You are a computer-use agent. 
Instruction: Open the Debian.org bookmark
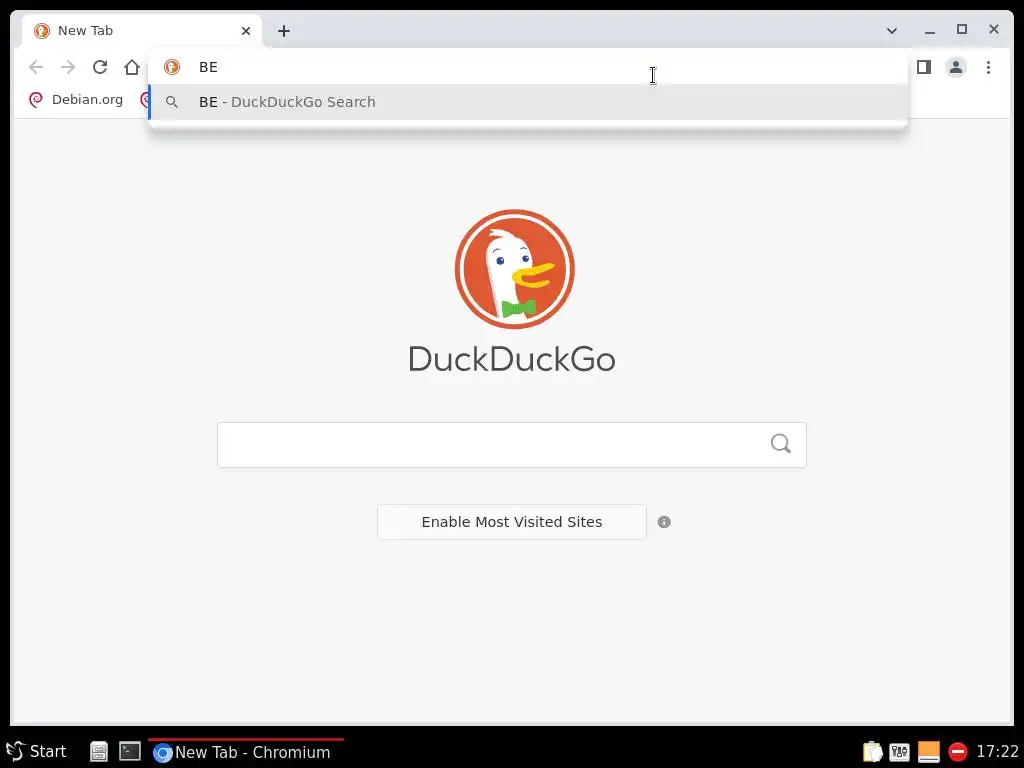76,99
